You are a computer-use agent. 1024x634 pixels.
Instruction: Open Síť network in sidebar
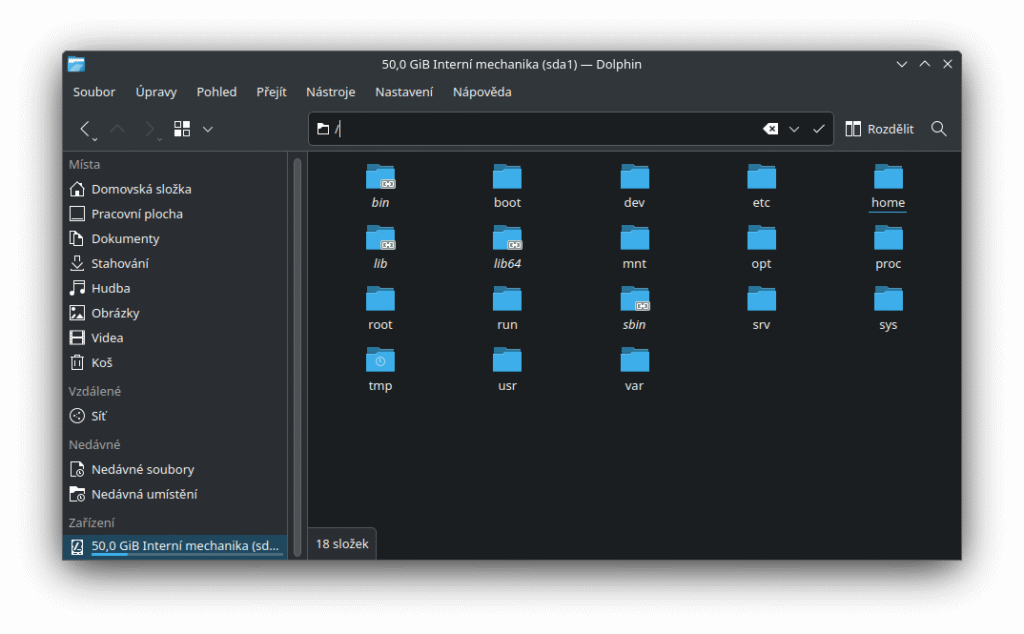98,416
